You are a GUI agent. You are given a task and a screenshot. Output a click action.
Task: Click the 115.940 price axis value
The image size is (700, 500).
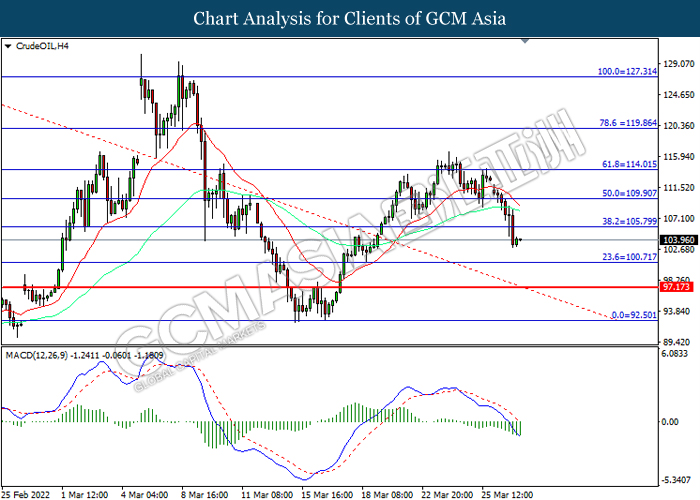click(679, 157)
